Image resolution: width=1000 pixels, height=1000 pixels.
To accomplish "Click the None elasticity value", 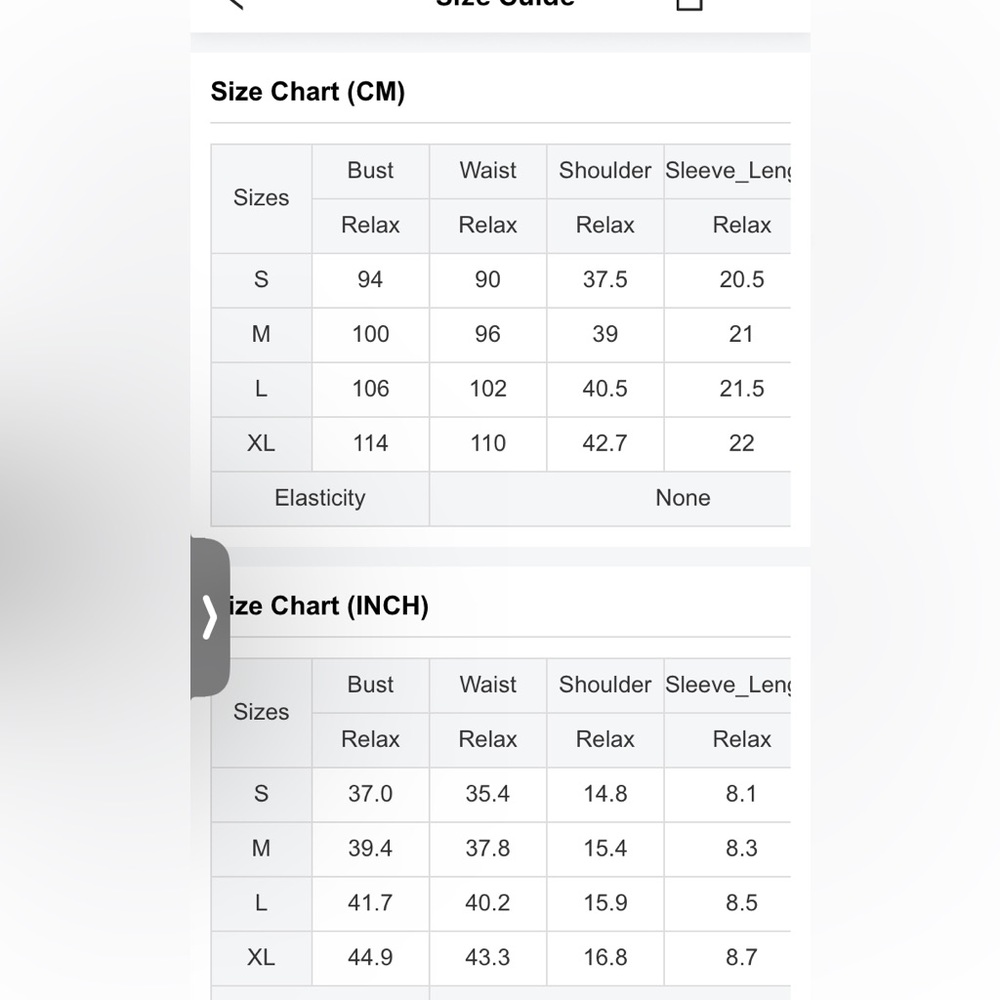I will [682, 498].
